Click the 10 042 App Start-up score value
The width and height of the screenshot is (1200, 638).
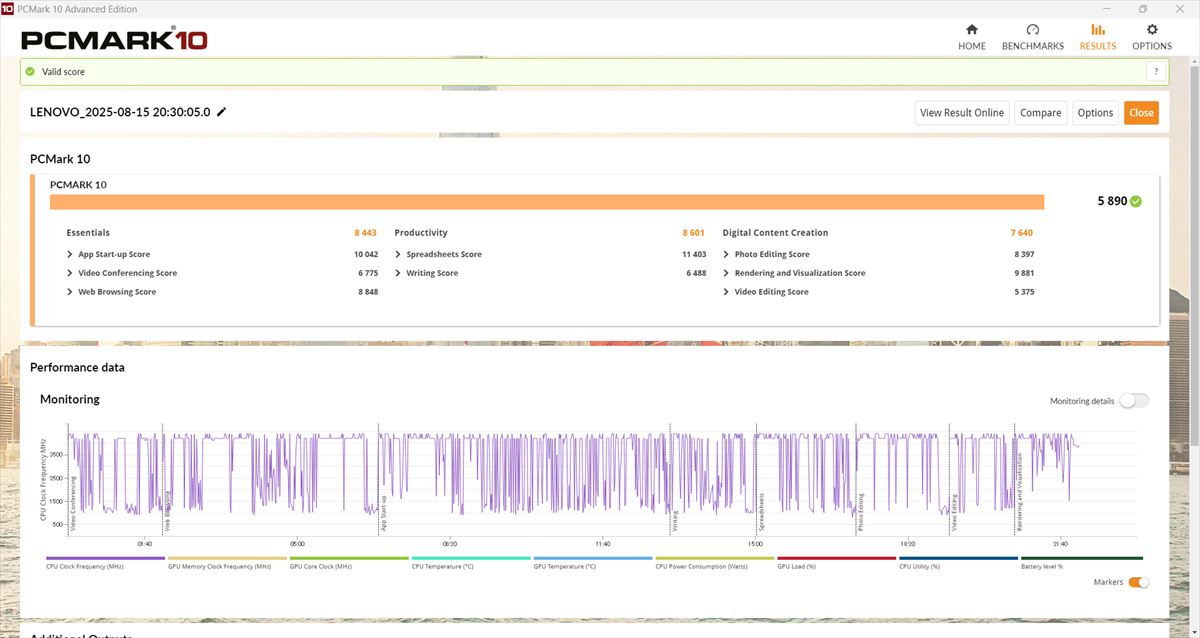(366, 254)
